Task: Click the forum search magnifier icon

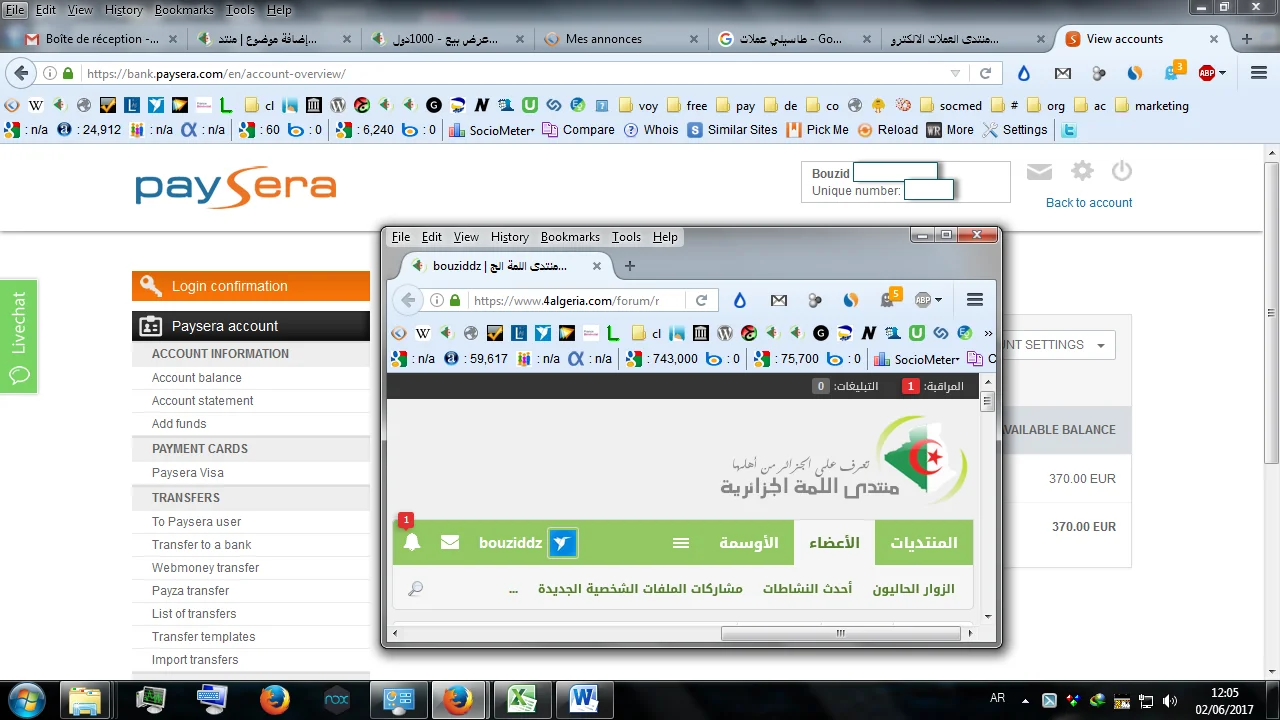Action: click(x=416, y=589)
